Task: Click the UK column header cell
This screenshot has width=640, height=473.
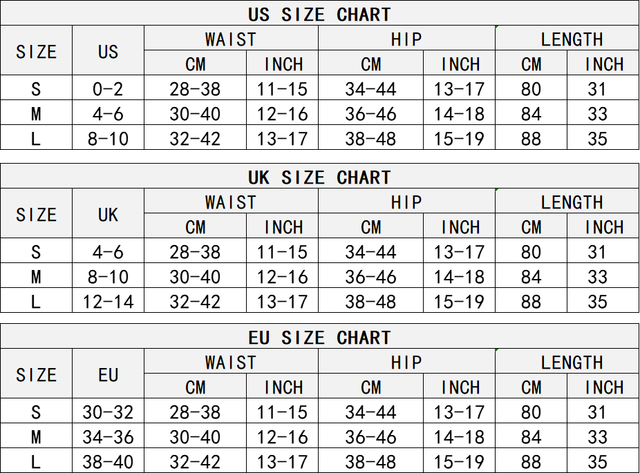Action: 108,214
